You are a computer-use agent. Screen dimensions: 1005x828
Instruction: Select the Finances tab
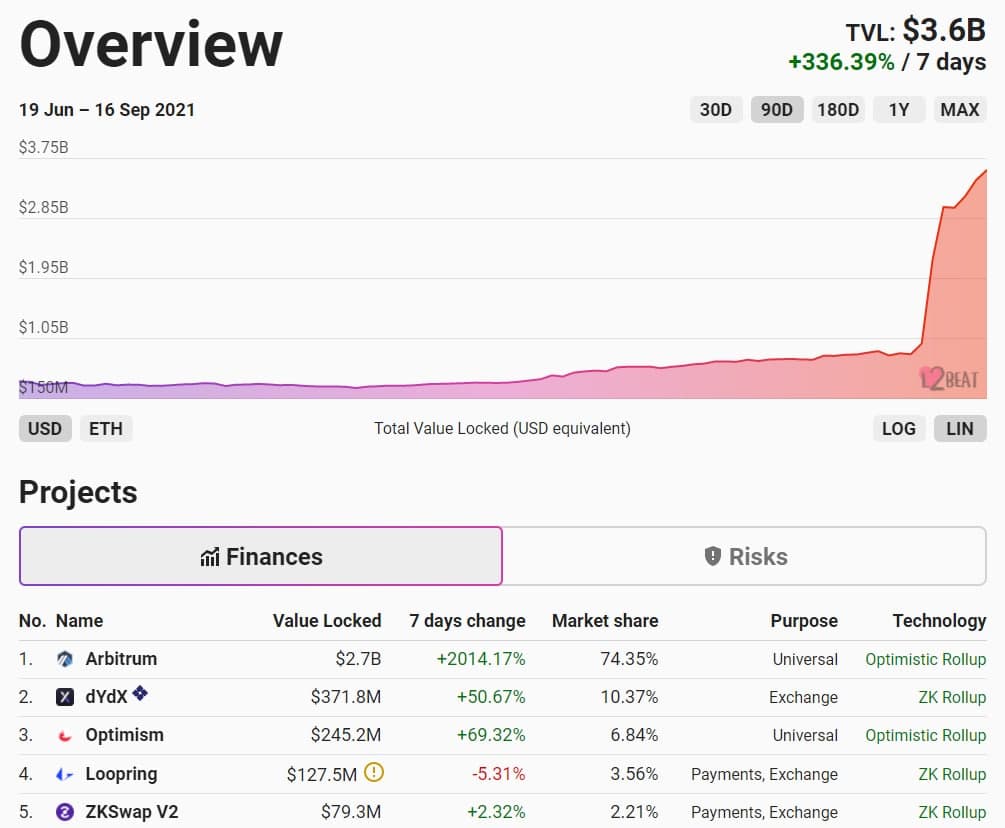(x=261, y=556)
